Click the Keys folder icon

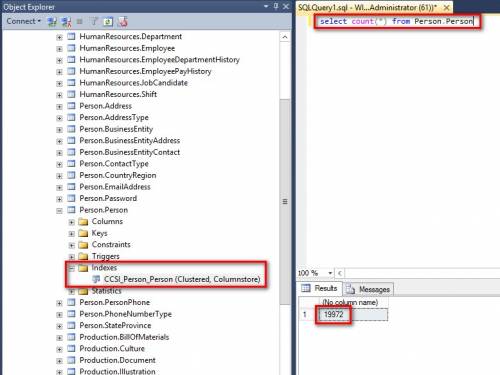[83, 233]
